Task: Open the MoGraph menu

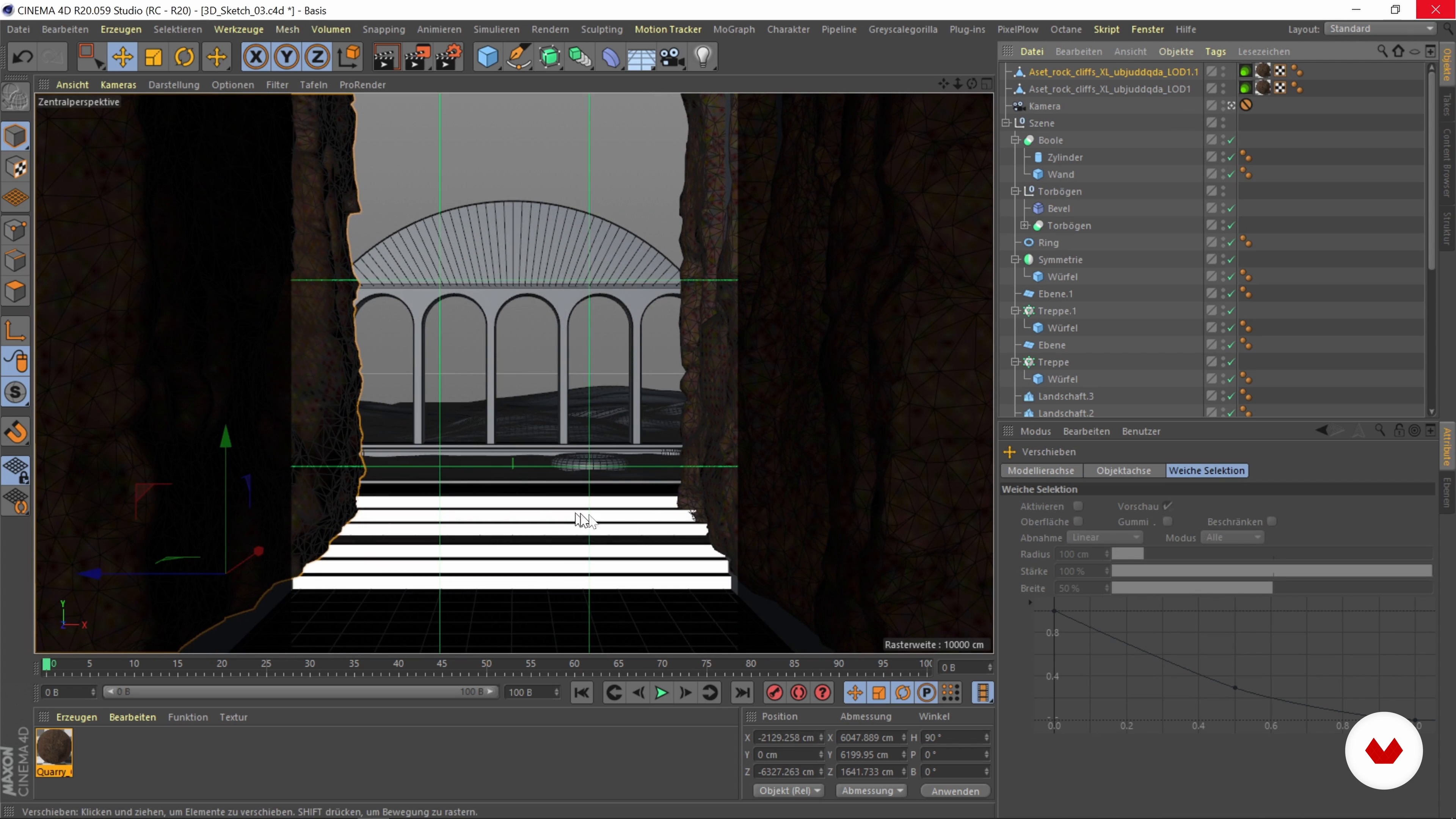Action: pos(734,30)
